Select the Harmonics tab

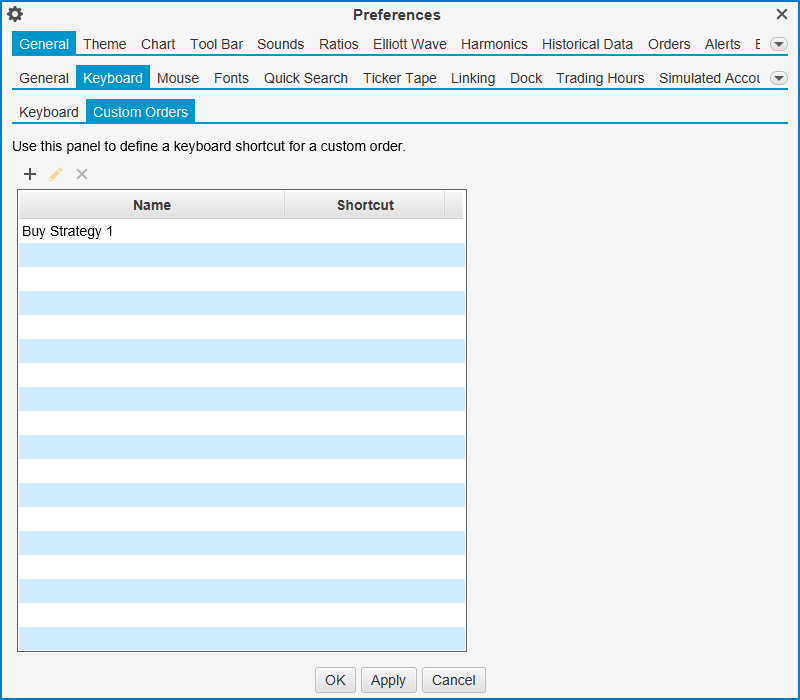click(494, 44)
